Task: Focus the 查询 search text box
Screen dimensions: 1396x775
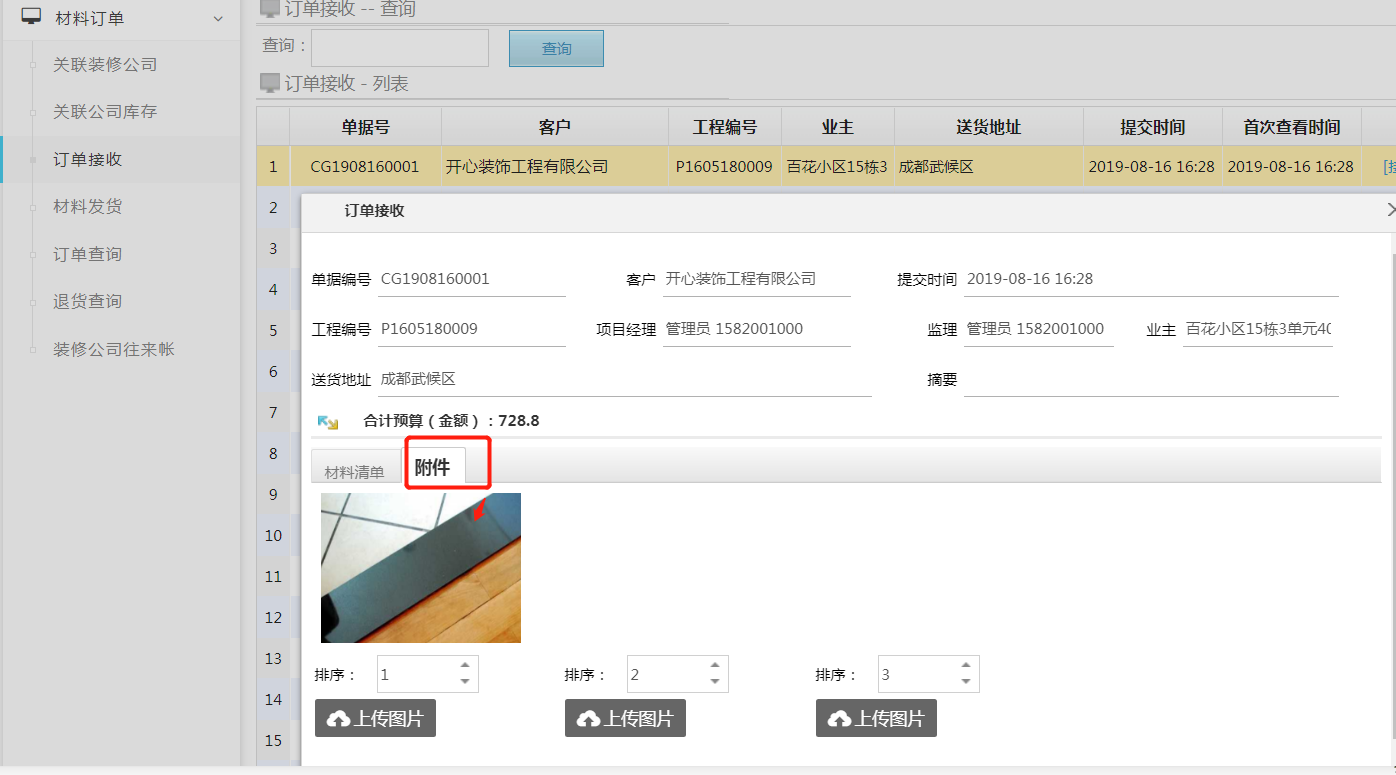Action: click(x=400, y=48)
